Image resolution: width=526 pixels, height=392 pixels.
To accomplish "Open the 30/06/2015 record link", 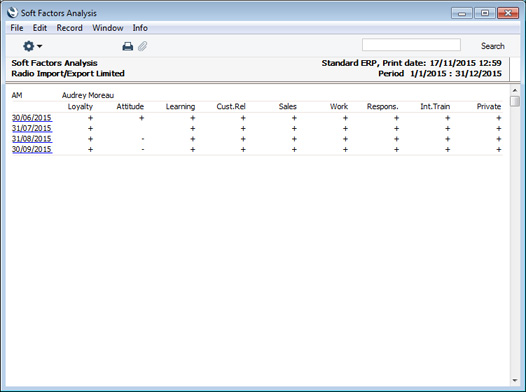I will [x=32, y=118].
